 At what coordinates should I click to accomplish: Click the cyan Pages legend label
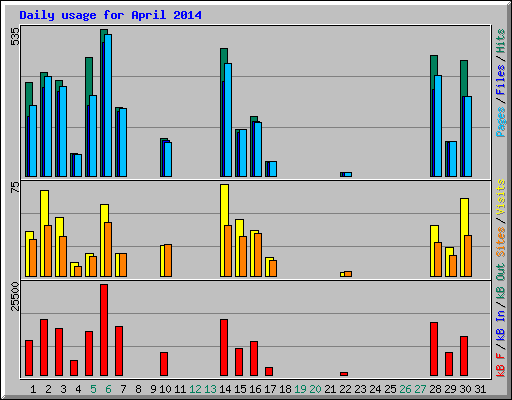501,122
